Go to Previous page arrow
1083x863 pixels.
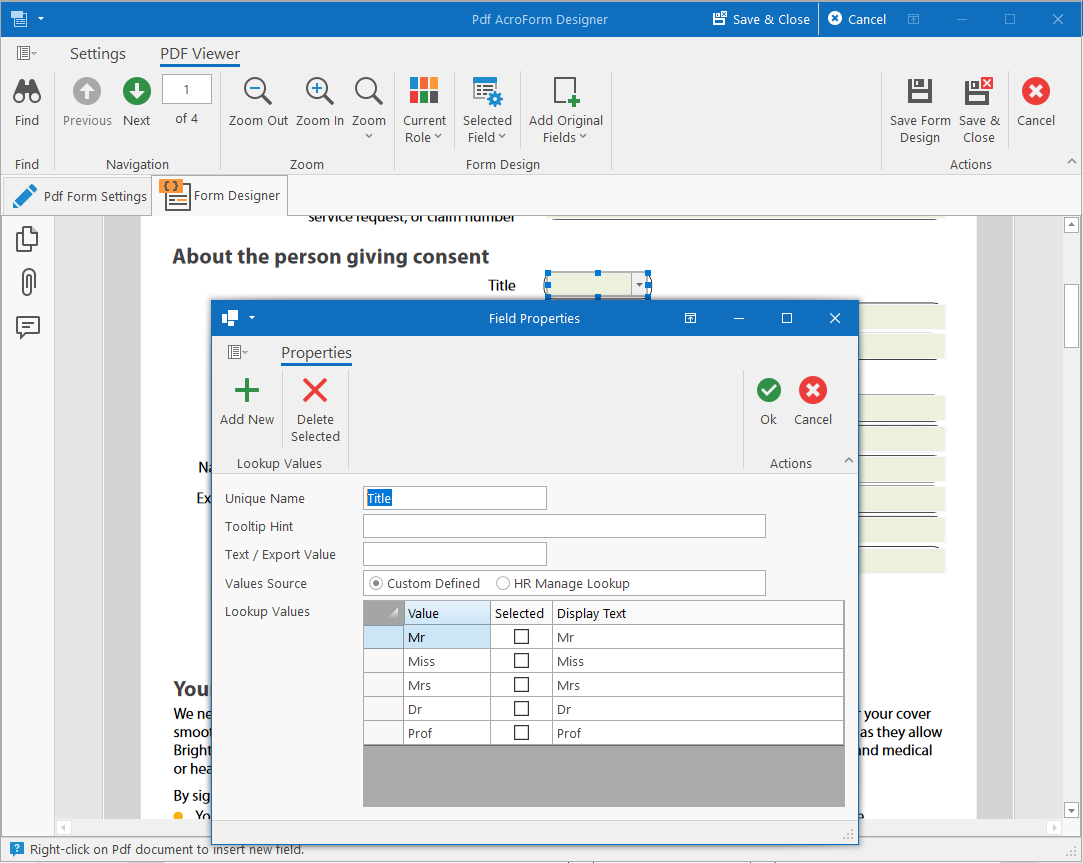[87, 91]
